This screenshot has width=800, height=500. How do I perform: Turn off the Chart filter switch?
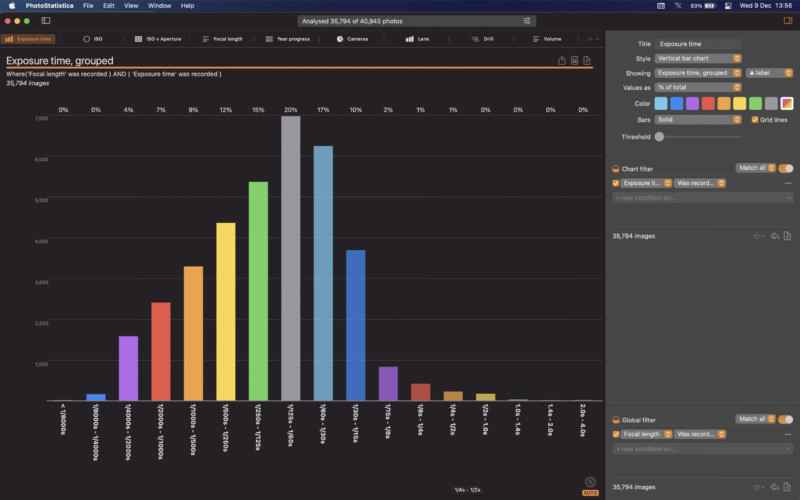tap(785, 169)
